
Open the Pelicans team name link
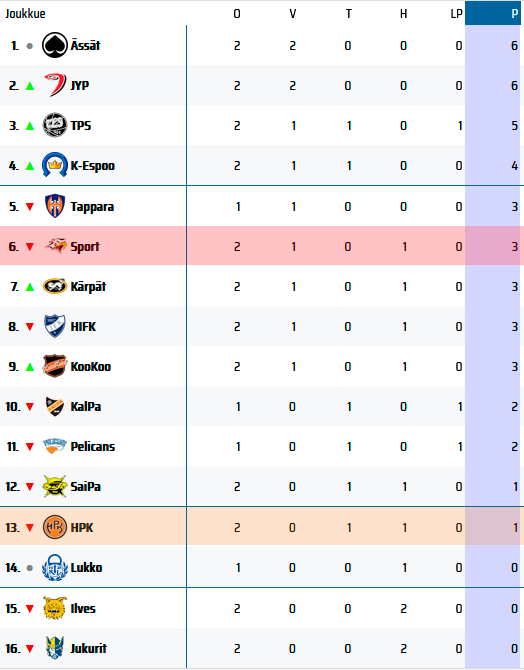[x=93, y=447]
